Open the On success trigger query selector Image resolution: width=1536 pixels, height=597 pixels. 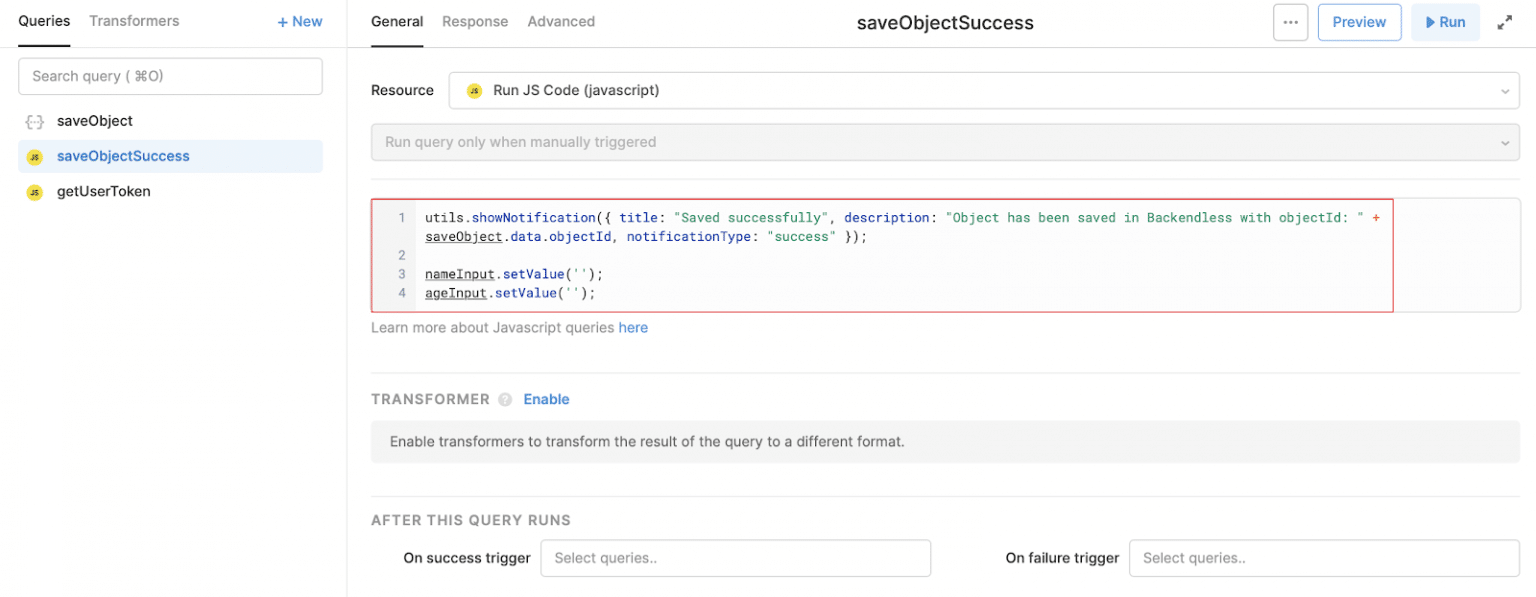click(x=735, y=558)
